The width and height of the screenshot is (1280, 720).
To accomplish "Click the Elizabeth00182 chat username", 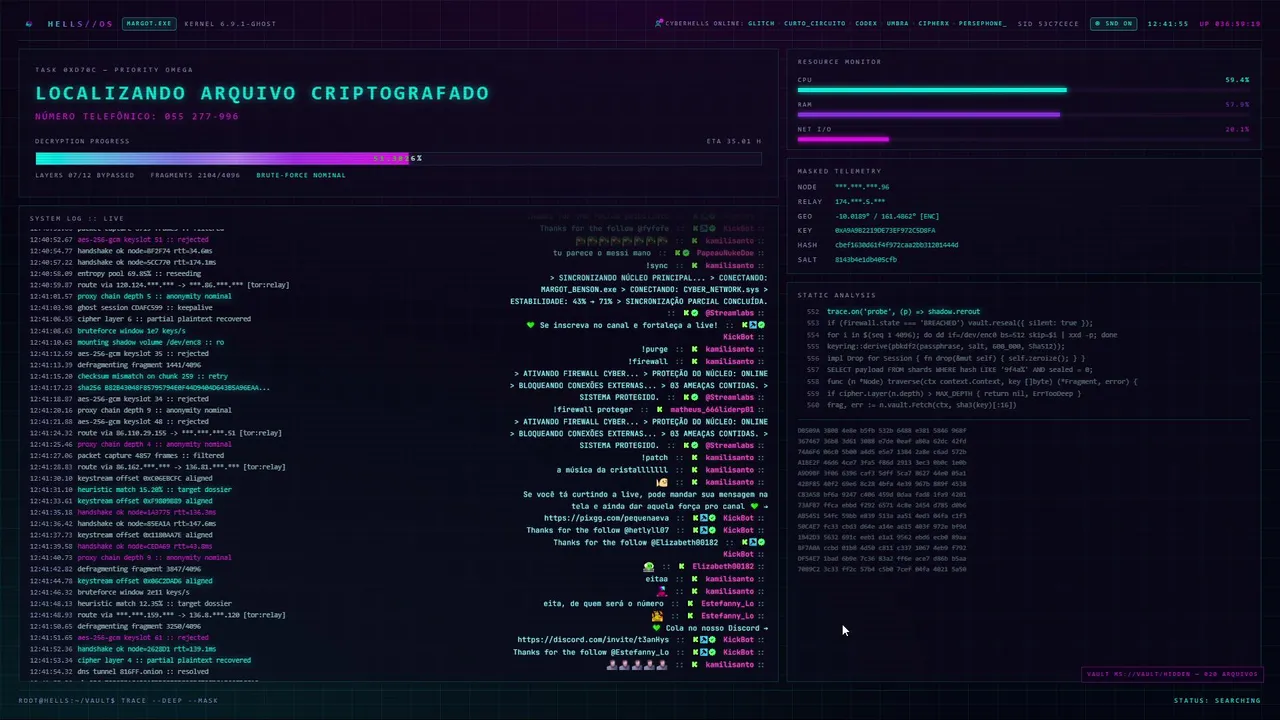I will [x=723, y=566].
